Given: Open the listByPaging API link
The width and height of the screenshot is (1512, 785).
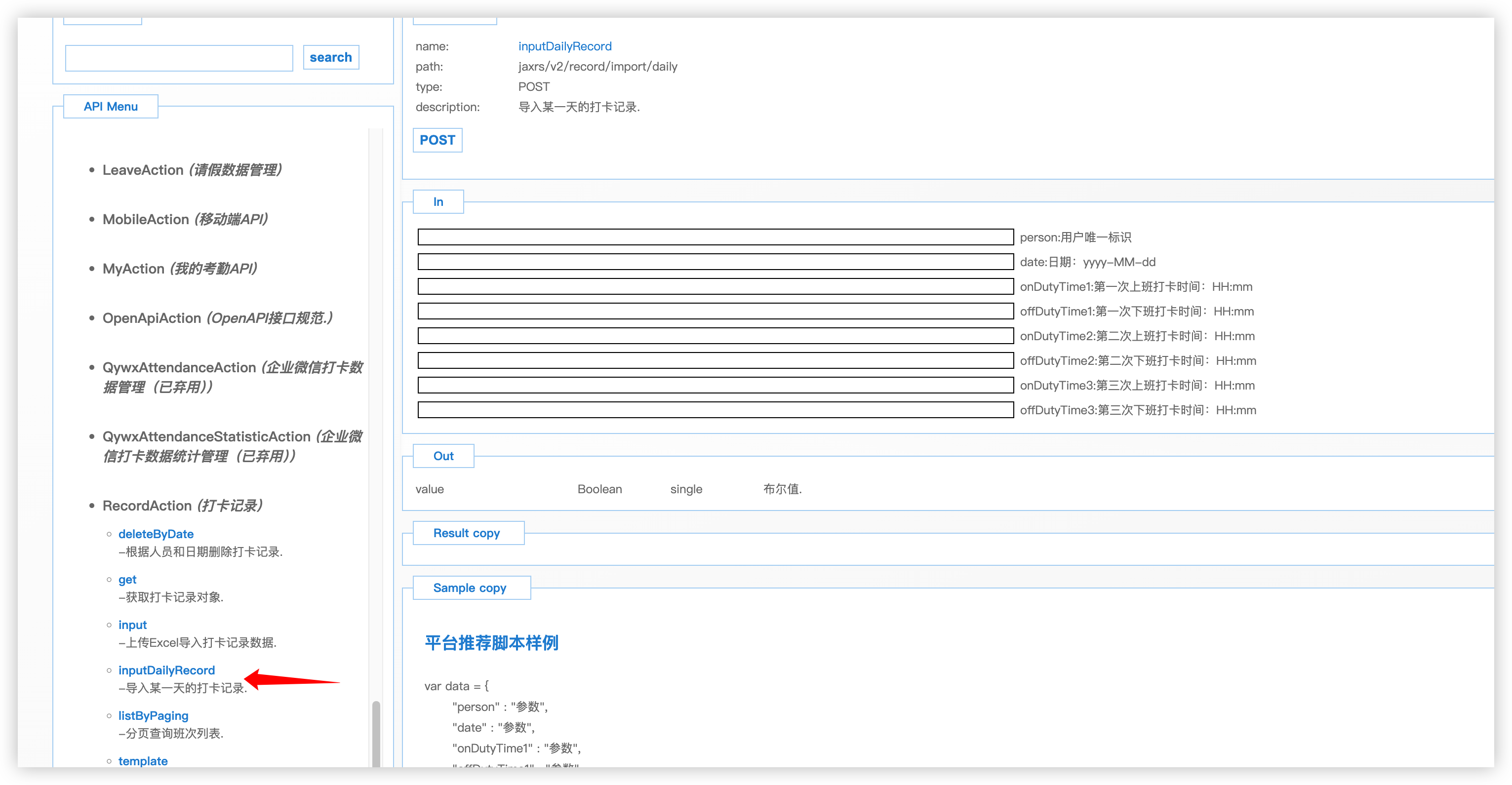Looking at the screenshot, I should click(153, 716).
